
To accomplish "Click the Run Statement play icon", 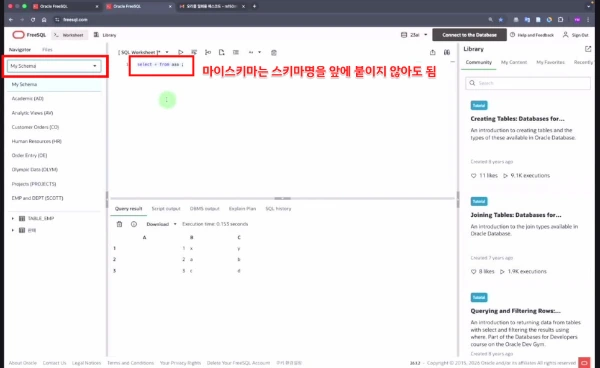I will (x=181, y=52).
